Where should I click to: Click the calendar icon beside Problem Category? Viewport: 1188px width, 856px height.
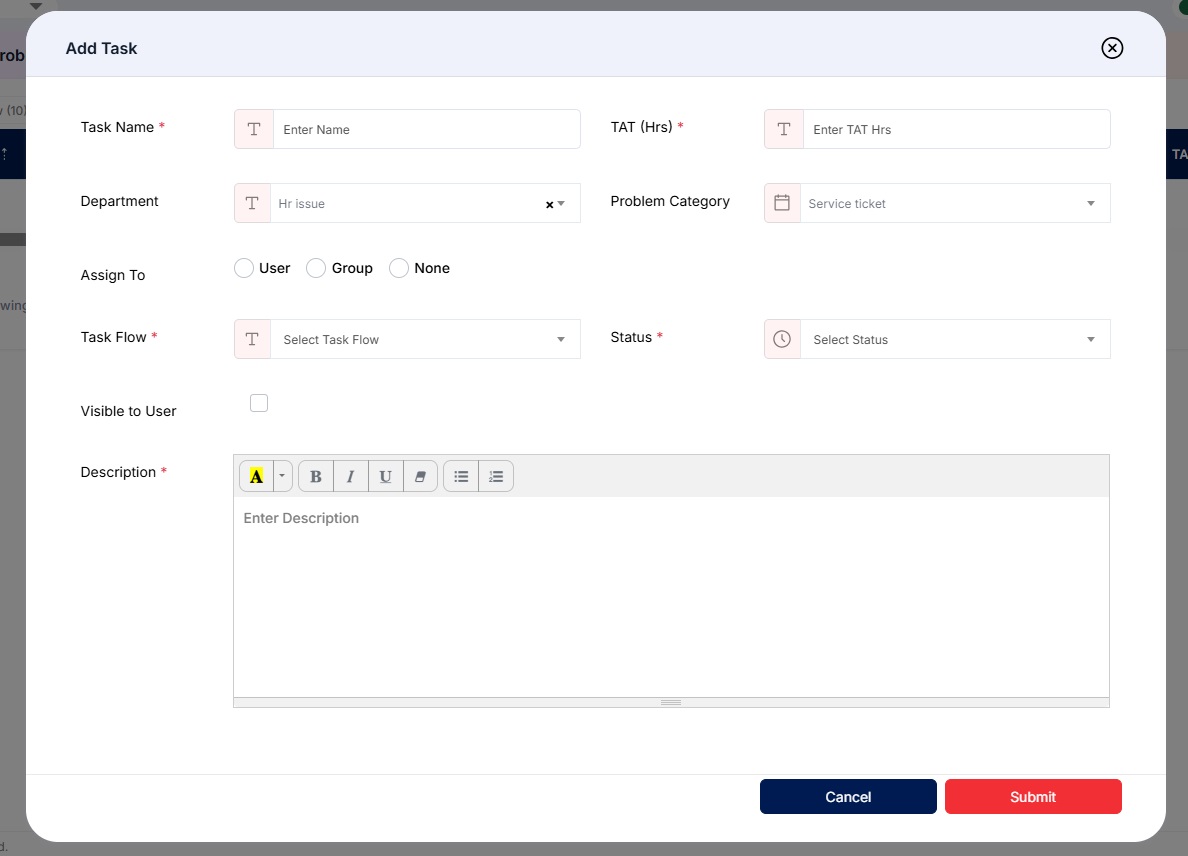782,203
